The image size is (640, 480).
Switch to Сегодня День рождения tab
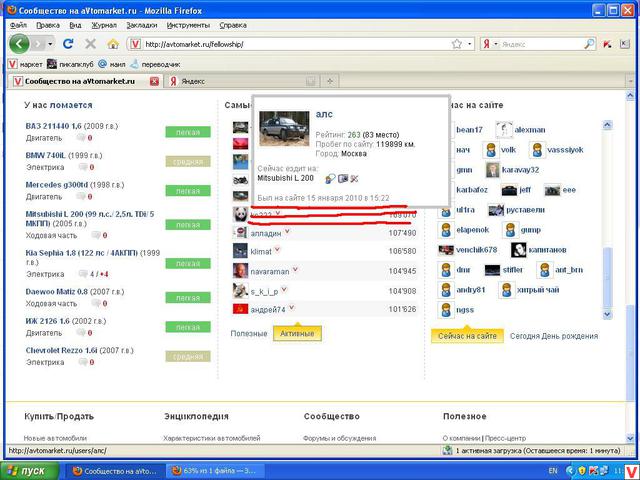pyautogui.click(x=554, y=336)
